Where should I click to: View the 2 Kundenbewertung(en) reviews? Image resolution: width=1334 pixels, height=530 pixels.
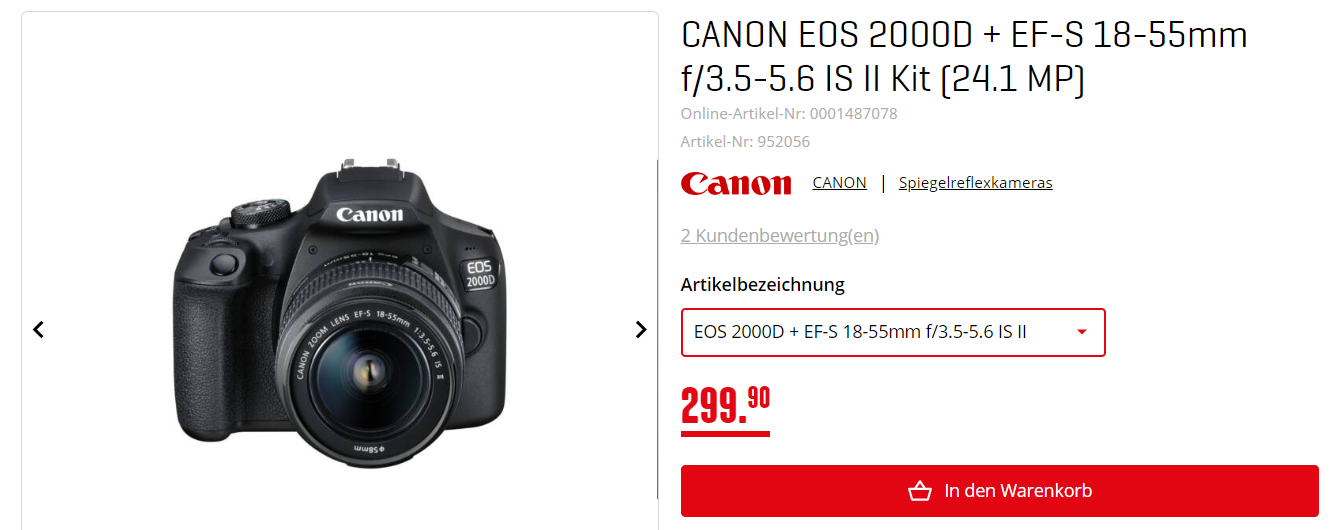[x=780, y=236]
